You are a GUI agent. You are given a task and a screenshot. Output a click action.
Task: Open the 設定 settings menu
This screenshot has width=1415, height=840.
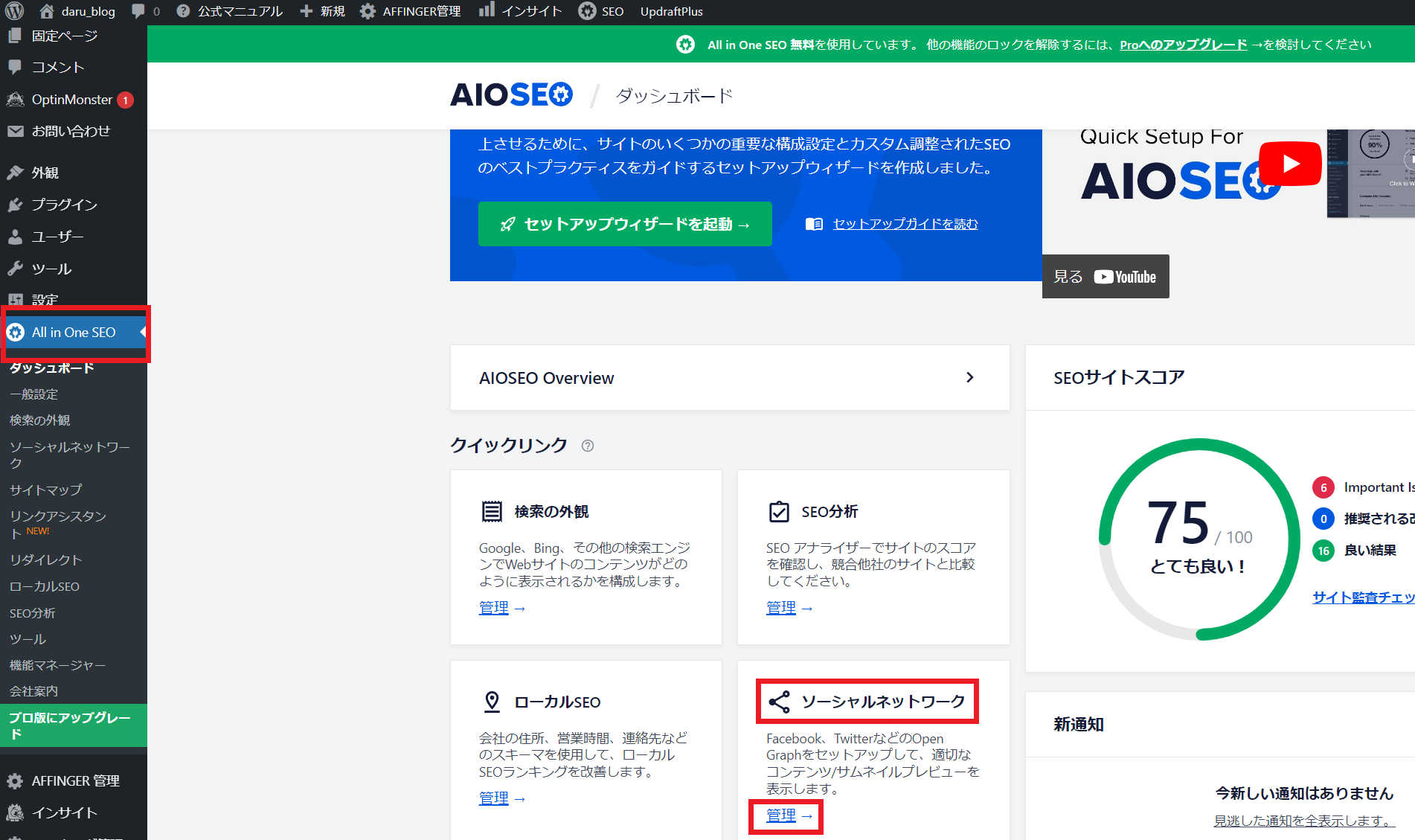(45, 300)
